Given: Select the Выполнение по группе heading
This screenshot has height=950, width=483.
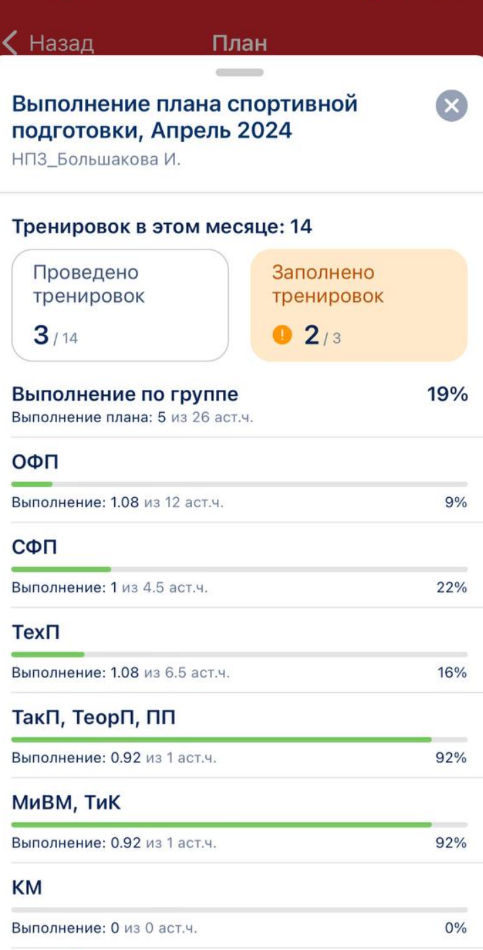Looking at the screenshot, I should [x=125, y=394].
